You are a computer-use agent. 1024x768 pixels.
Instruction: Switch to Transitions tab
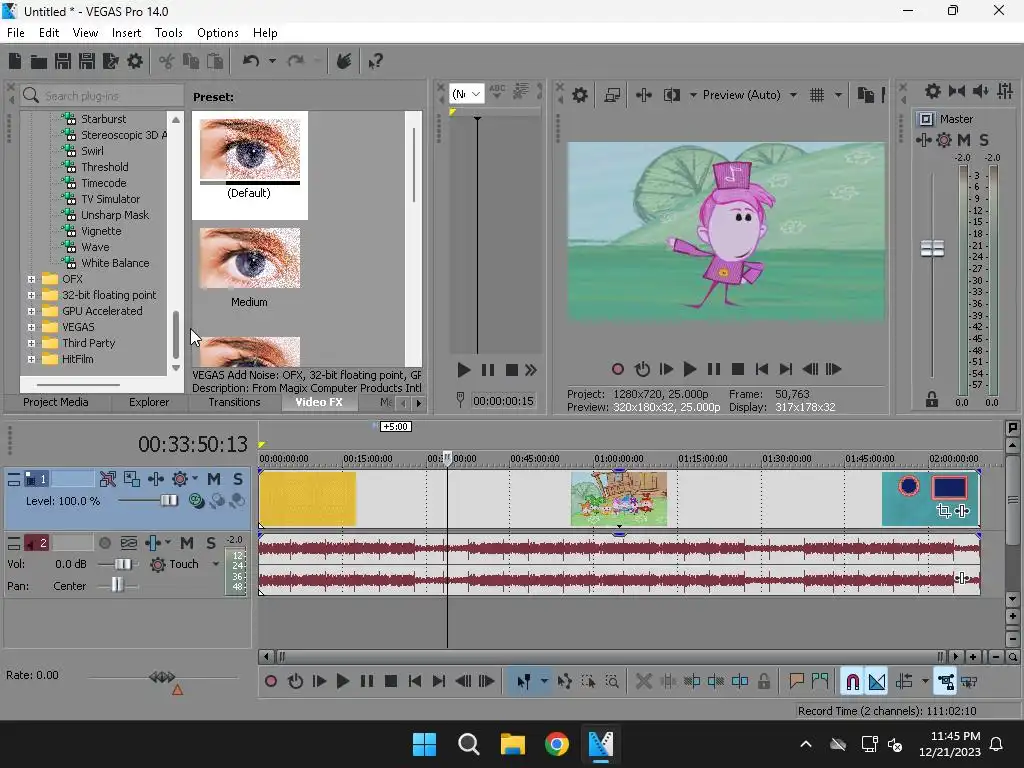point(234,402)
